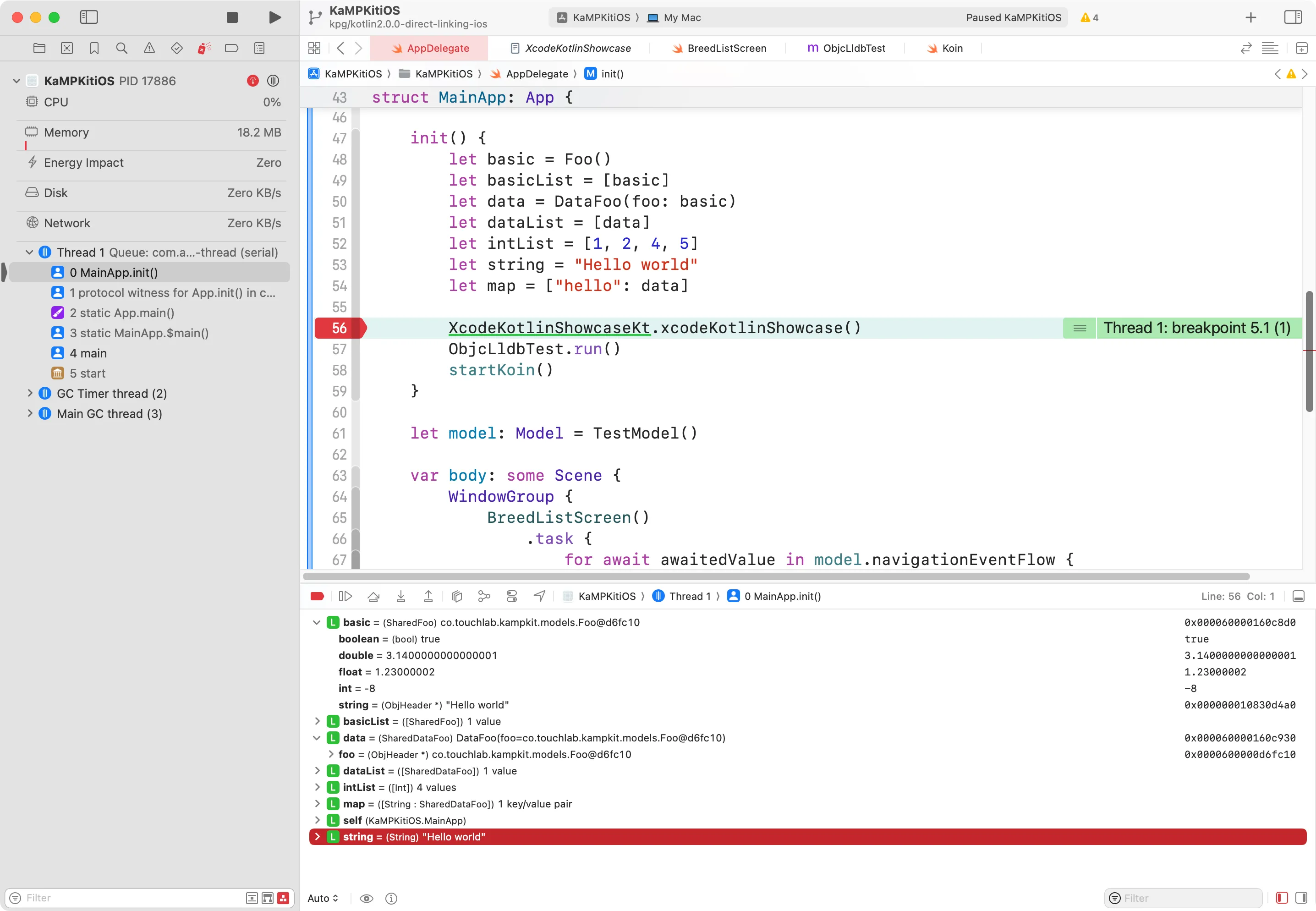The width and height of the screenshot is (1316, 911).
Task: Click the line 56 breakpoint marker
Action: tap(339, 328)
